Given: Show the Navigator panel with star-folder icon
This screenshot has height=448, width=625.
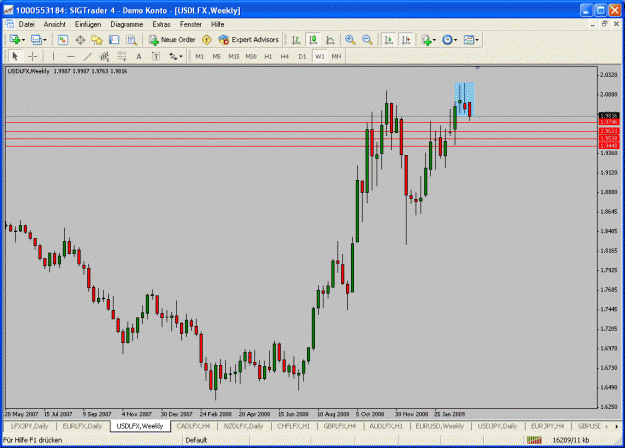Looking at the screenshot, I should (x=97, y=40).
